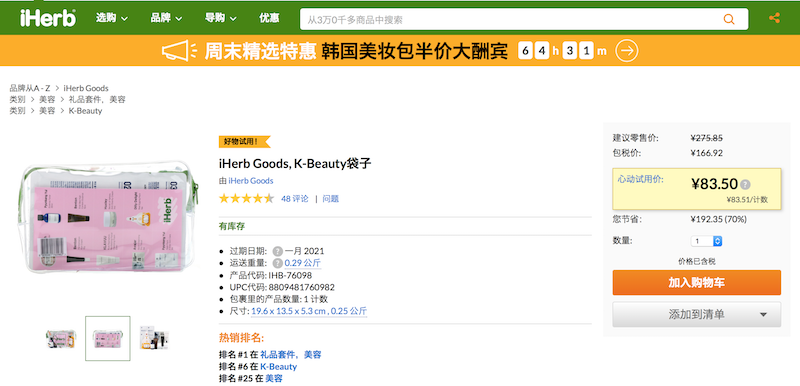
Task: Click the 0.29 公斤 shipping weight link
Action: pyautogui.click(x=303, y=263)
